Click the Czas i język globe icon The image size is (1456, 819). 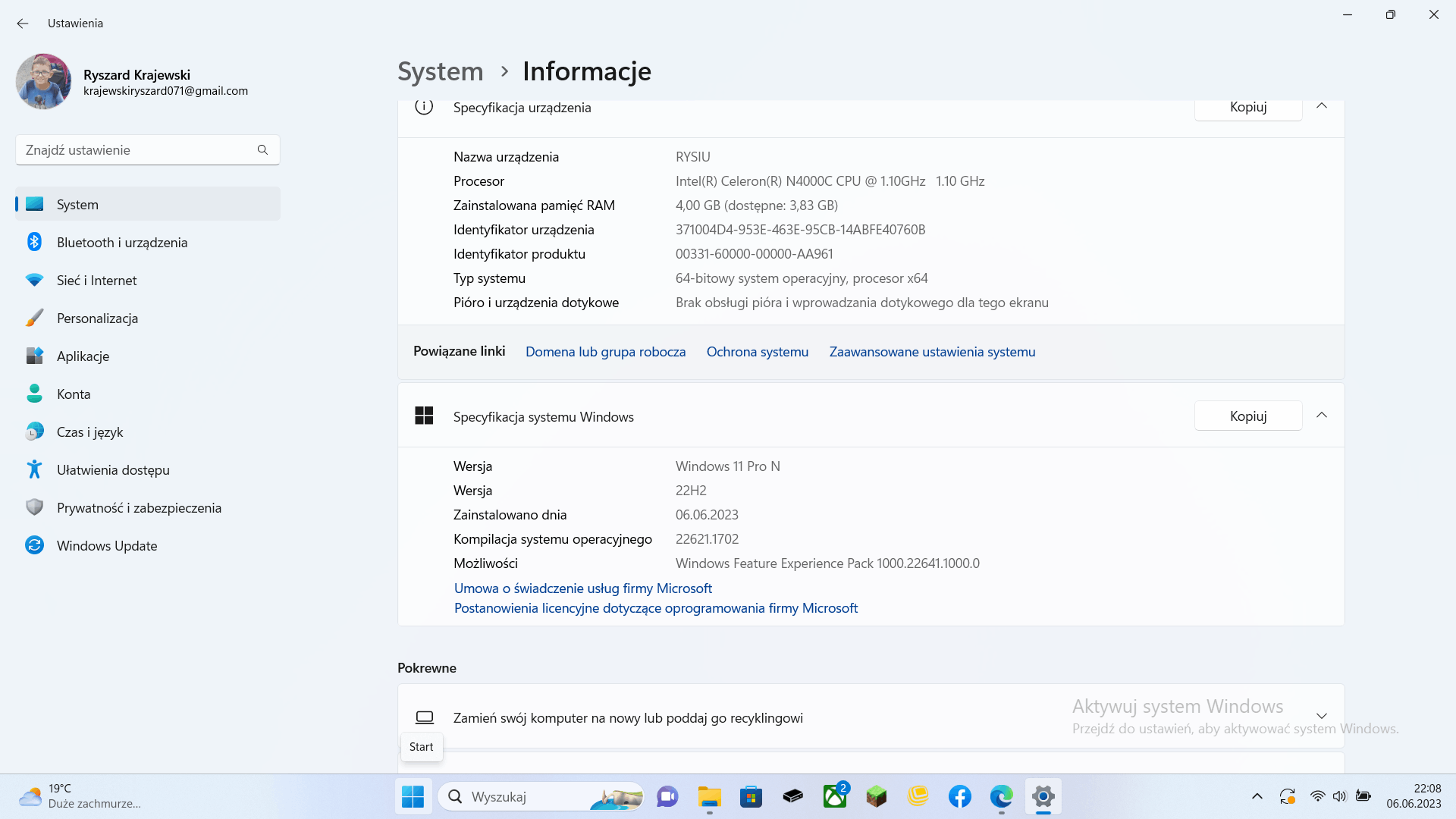[x=34, y=431]
